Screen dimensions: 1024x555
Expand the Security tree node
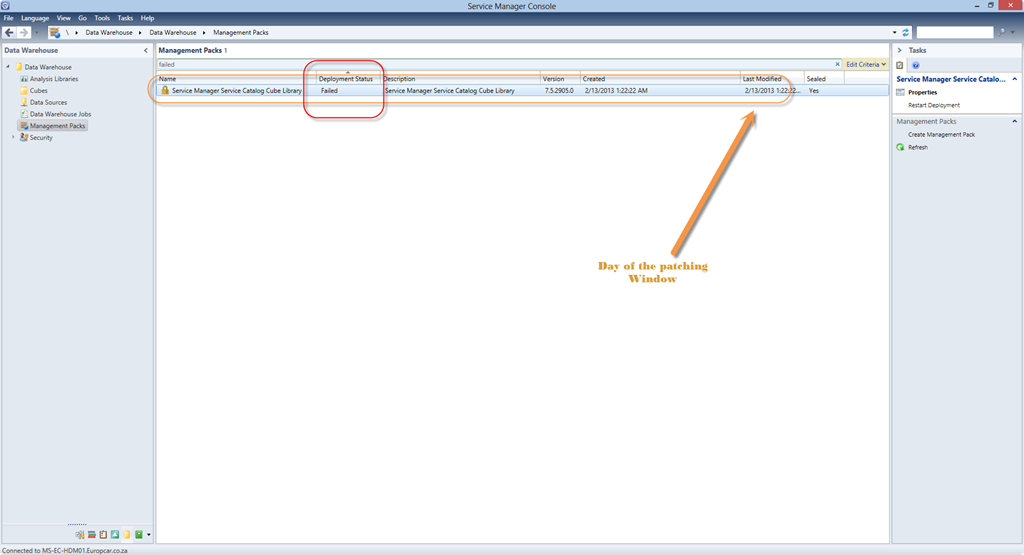[13, 138]
